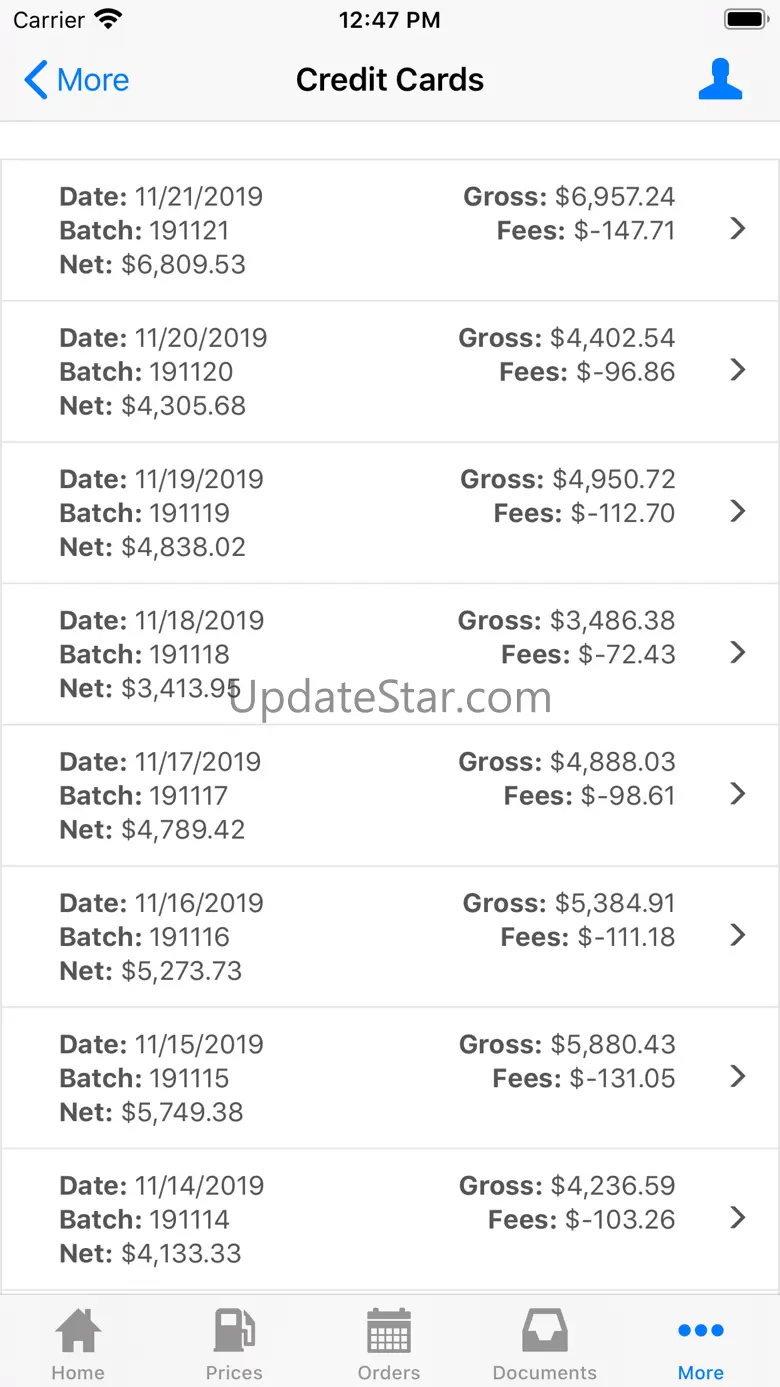Open the Prices gas pump icon
The height and width of the screenshot is (1387, 780).
[234, 1331]
